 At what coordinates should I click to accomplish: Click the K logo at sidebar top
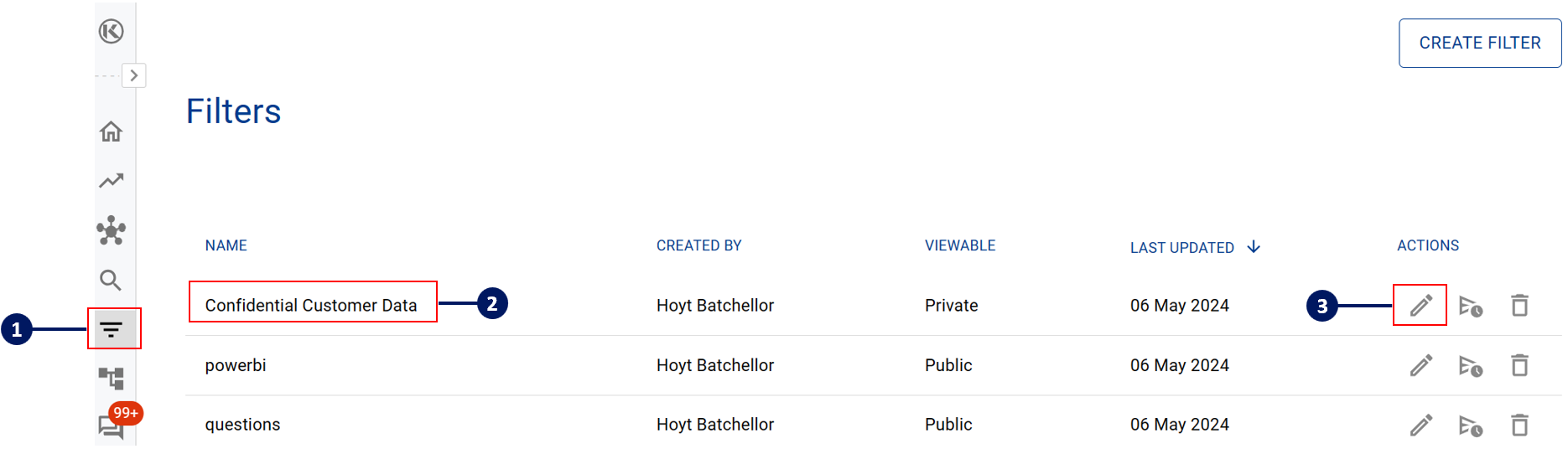coord(111,32)
